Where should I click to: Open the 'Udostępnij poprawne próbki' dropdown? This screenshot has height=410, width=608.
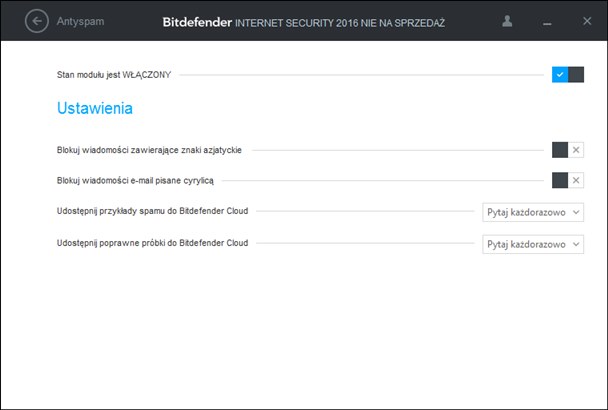533,244
